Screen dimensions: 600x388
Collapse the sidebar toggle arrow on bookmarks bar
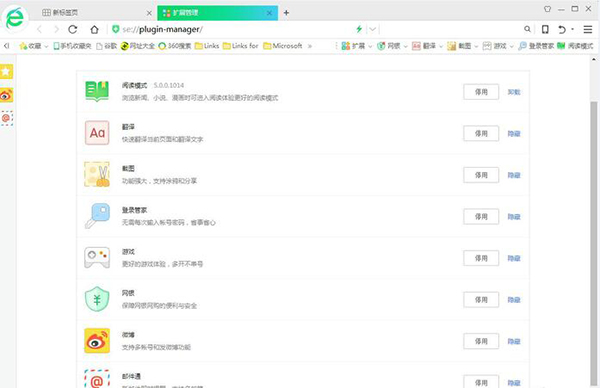(x=7, y=46)
